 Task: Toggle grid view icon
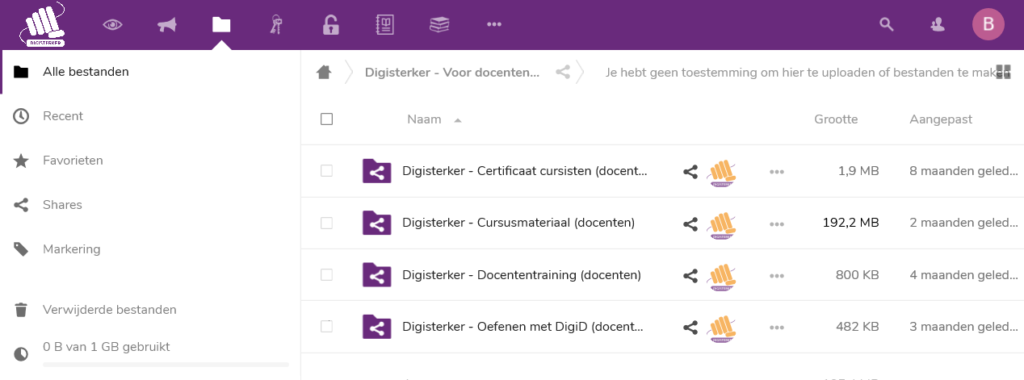[1004, 72]
